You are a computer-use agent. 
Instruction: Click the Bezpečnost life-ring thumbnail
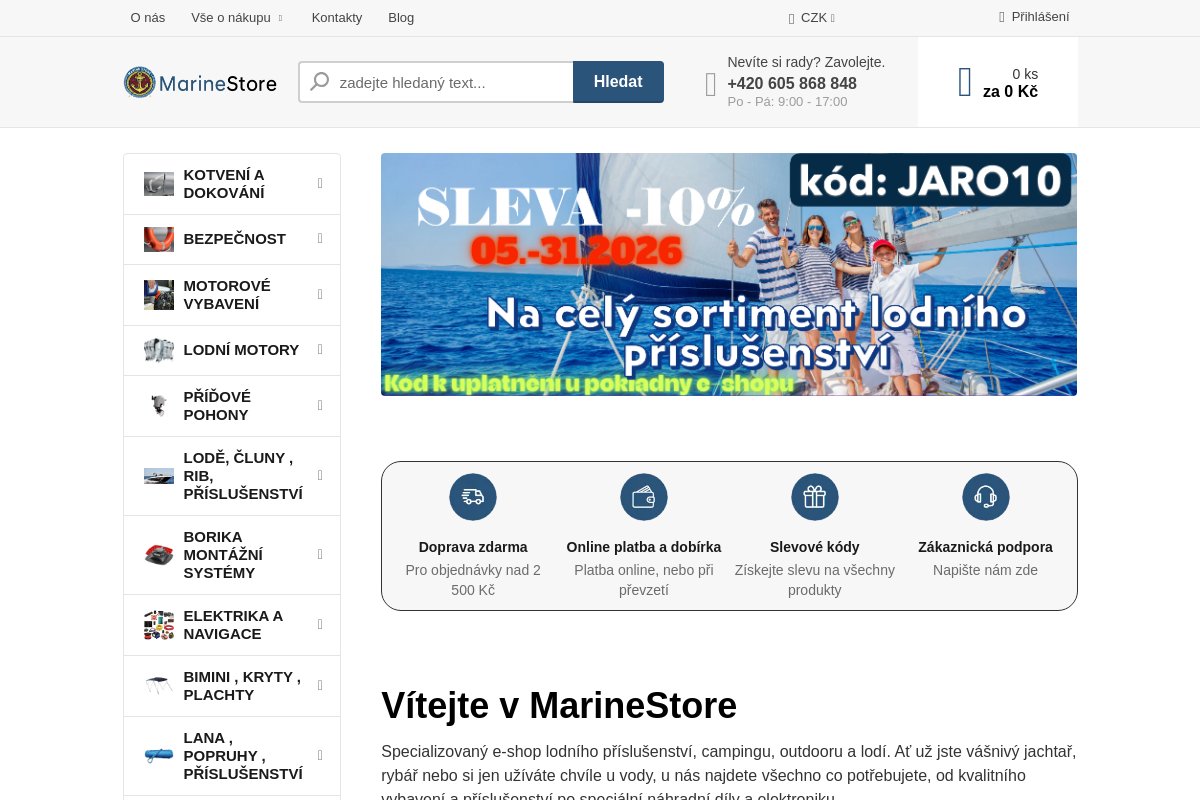pyautogui.click(x=159, y=239)
